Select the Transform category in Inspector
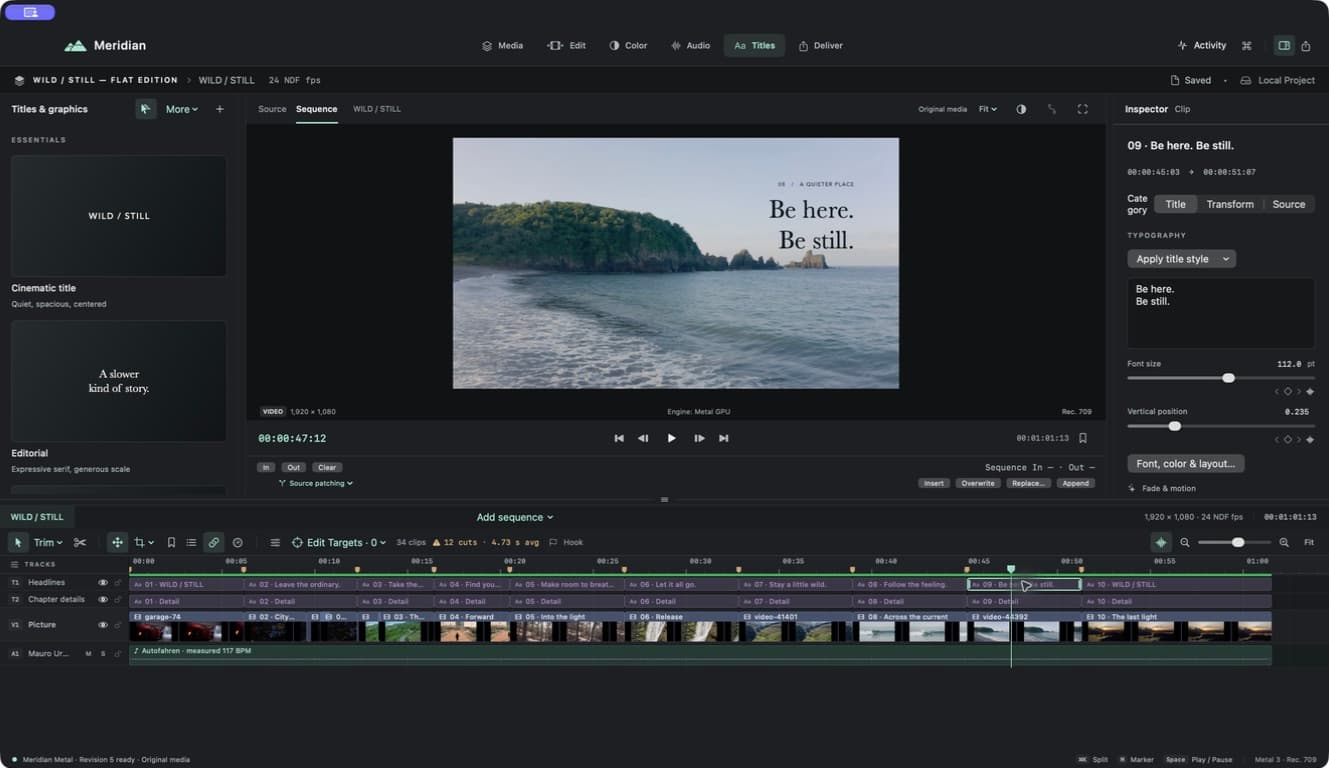Image resolution: width=1329 pixels, height=768 pixels. [1229, 204]
